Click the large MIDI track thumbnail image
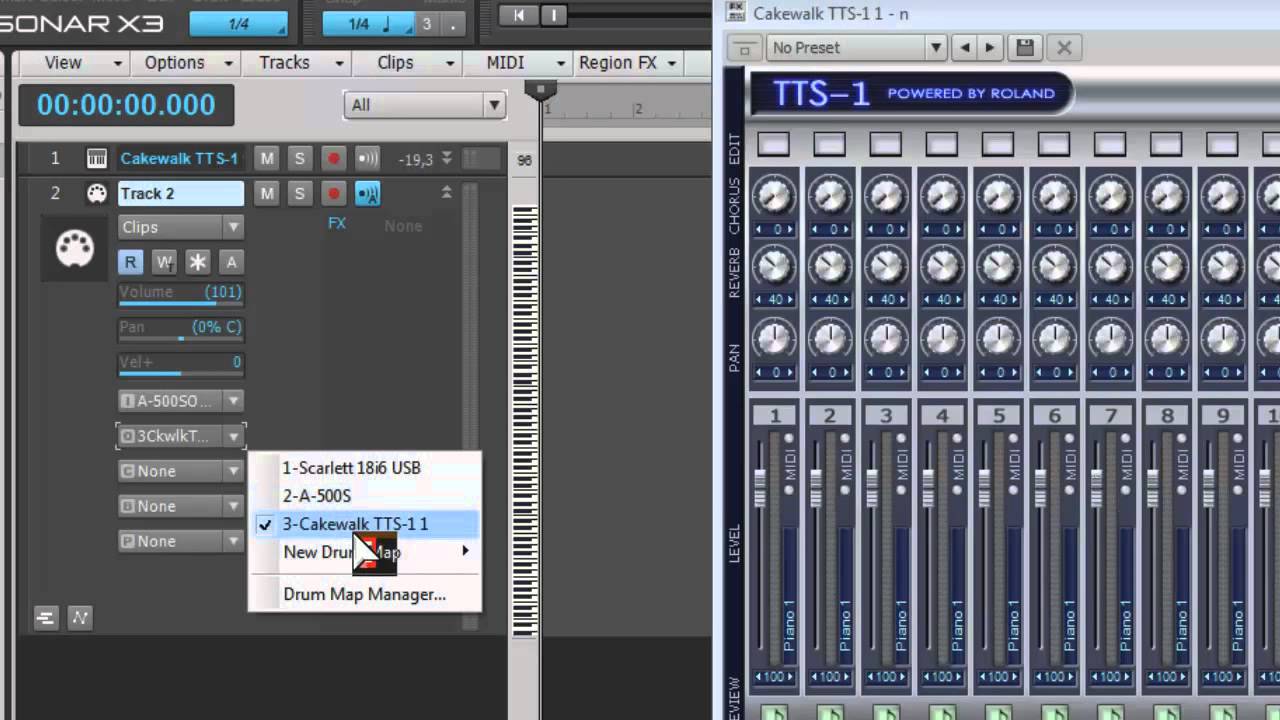 75,249
